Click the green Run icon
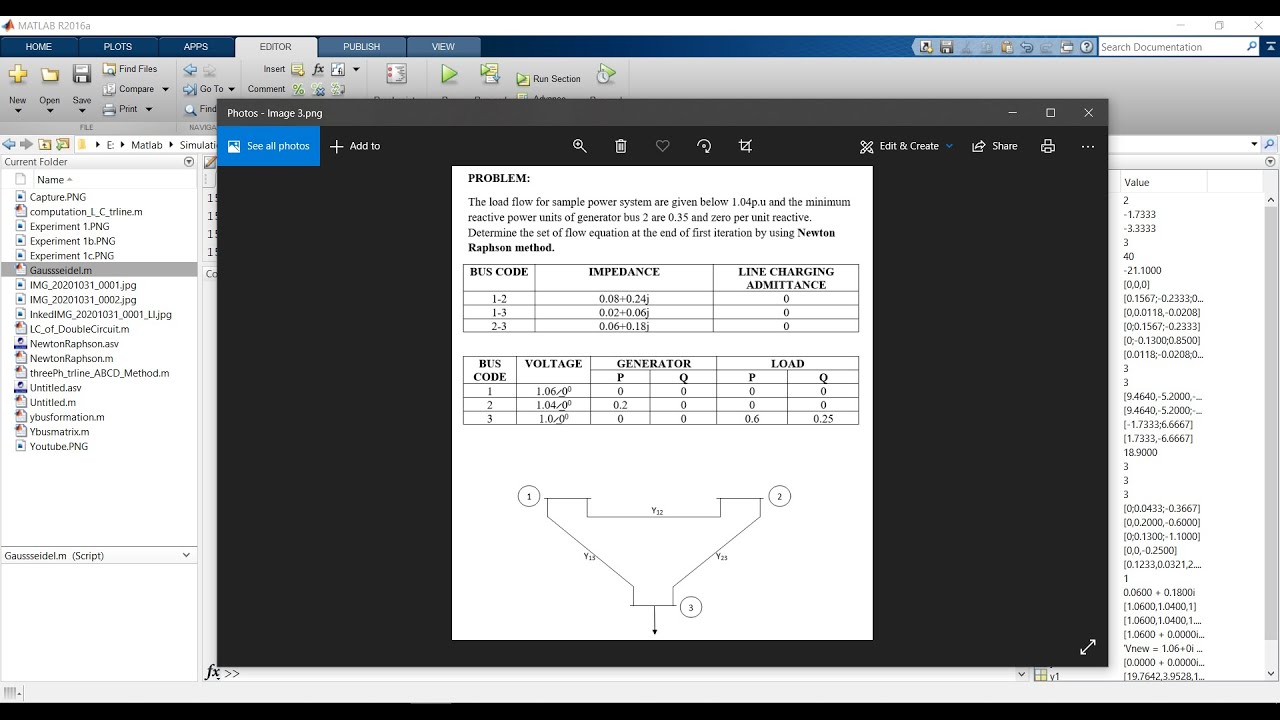 coord(449,74)
